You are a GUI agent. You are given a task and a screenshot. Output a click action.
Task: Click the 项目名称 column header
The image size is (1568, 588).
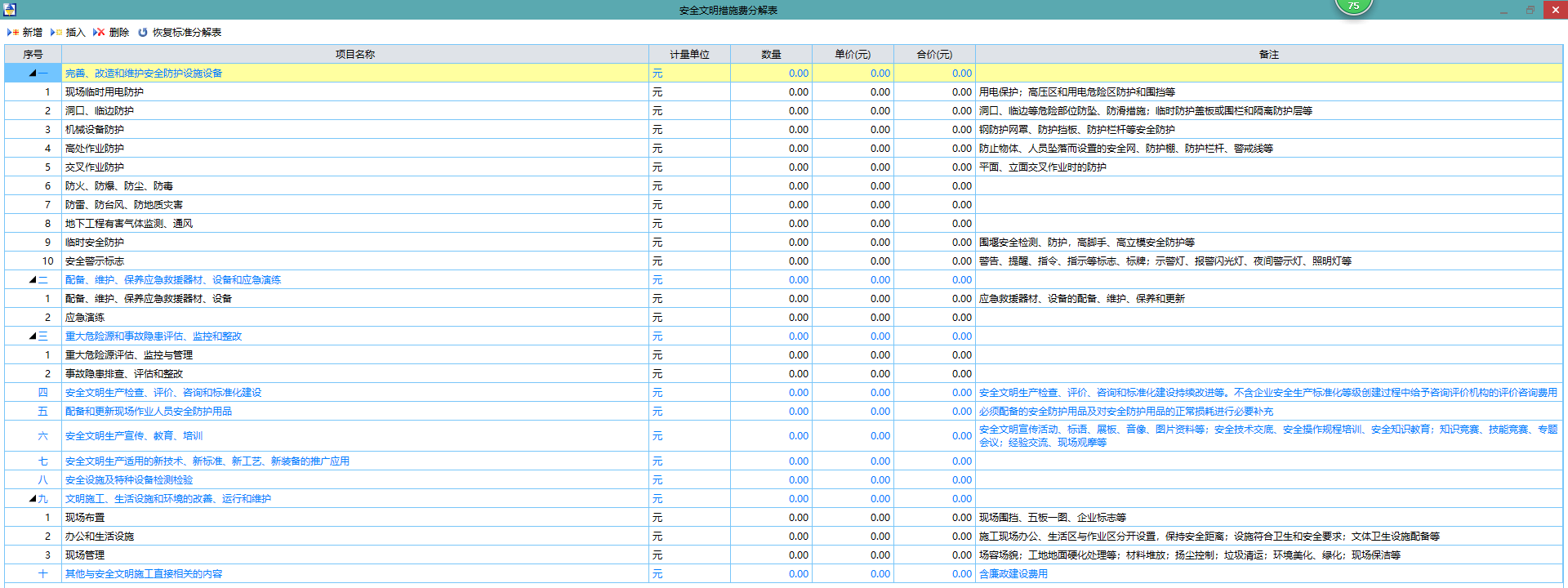pos(355,54)
